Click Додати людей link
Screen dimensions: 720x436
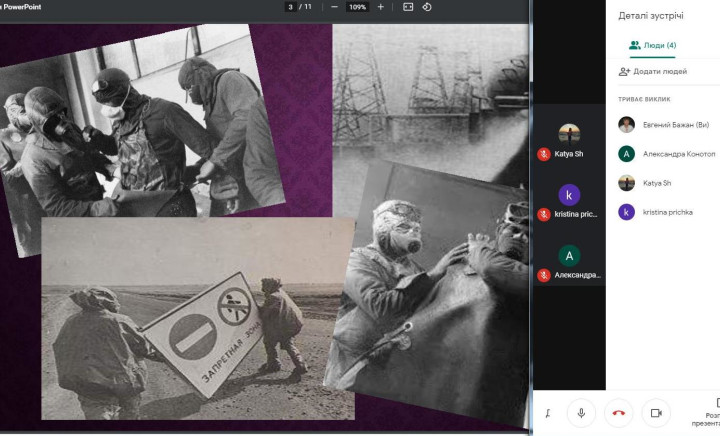click(661, 72)
